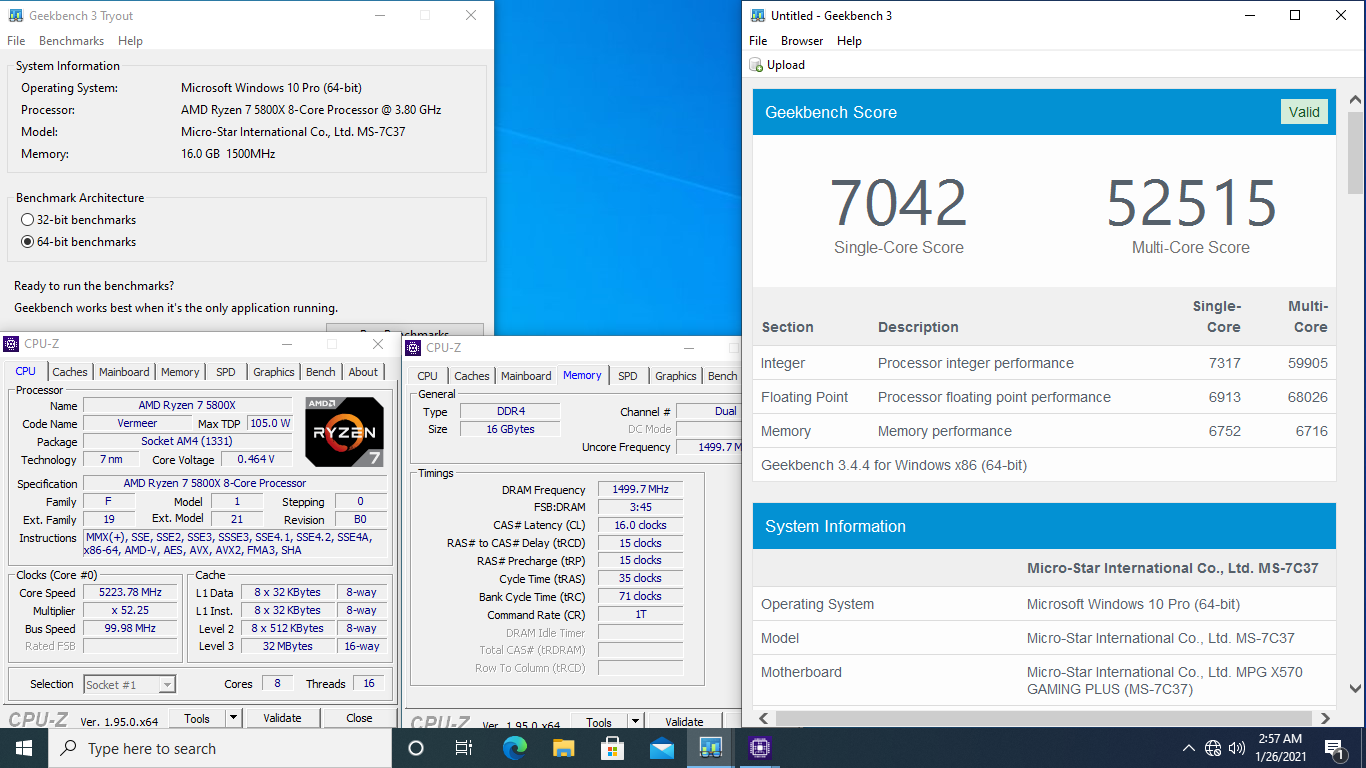Switch to Memory tab in left CPU-Z
The height and width of the screenshot is (768, 1366).
click(180, 372)
